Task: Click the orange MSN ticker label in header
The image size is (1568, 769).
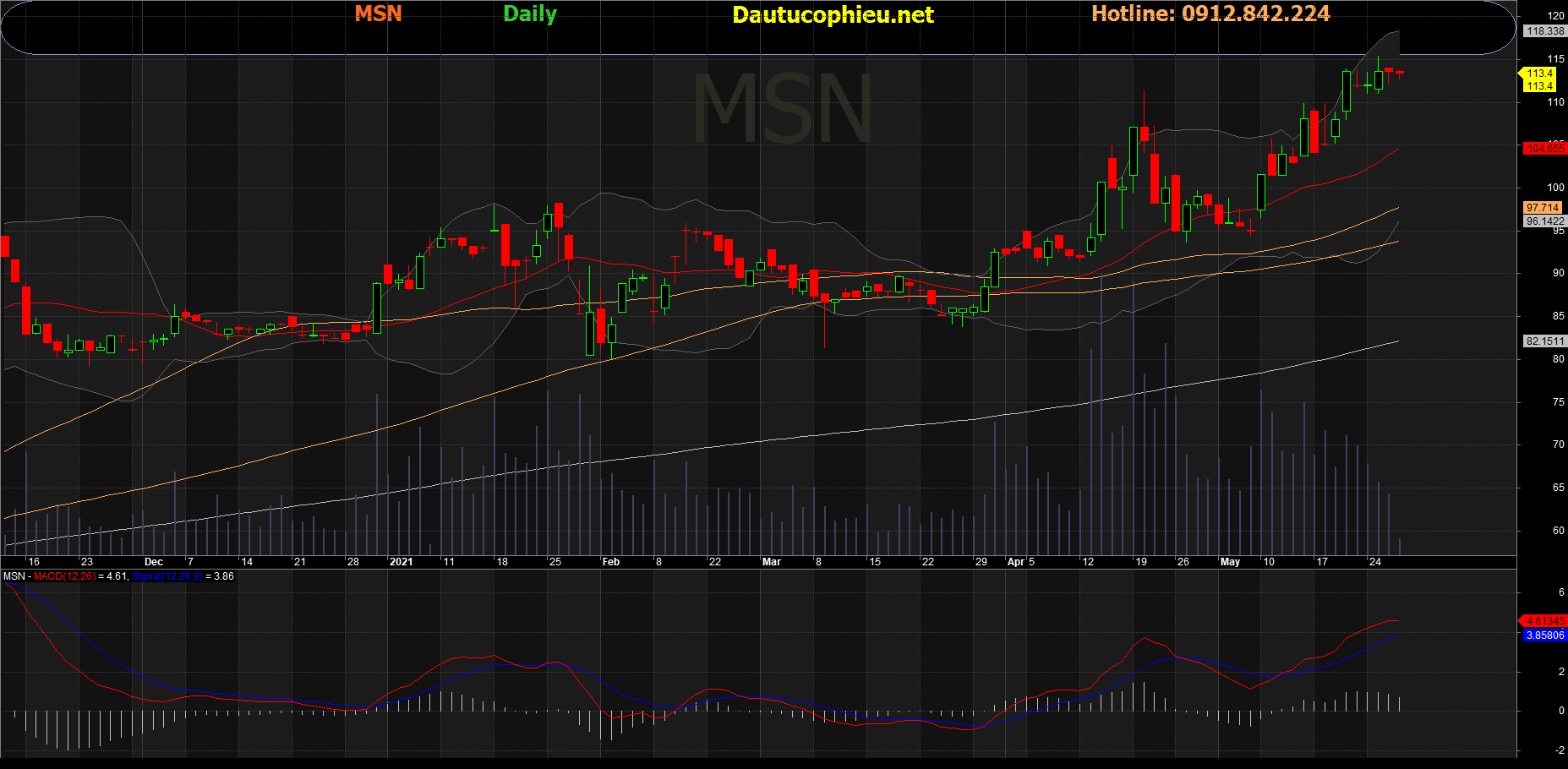Action: (378, 14)
